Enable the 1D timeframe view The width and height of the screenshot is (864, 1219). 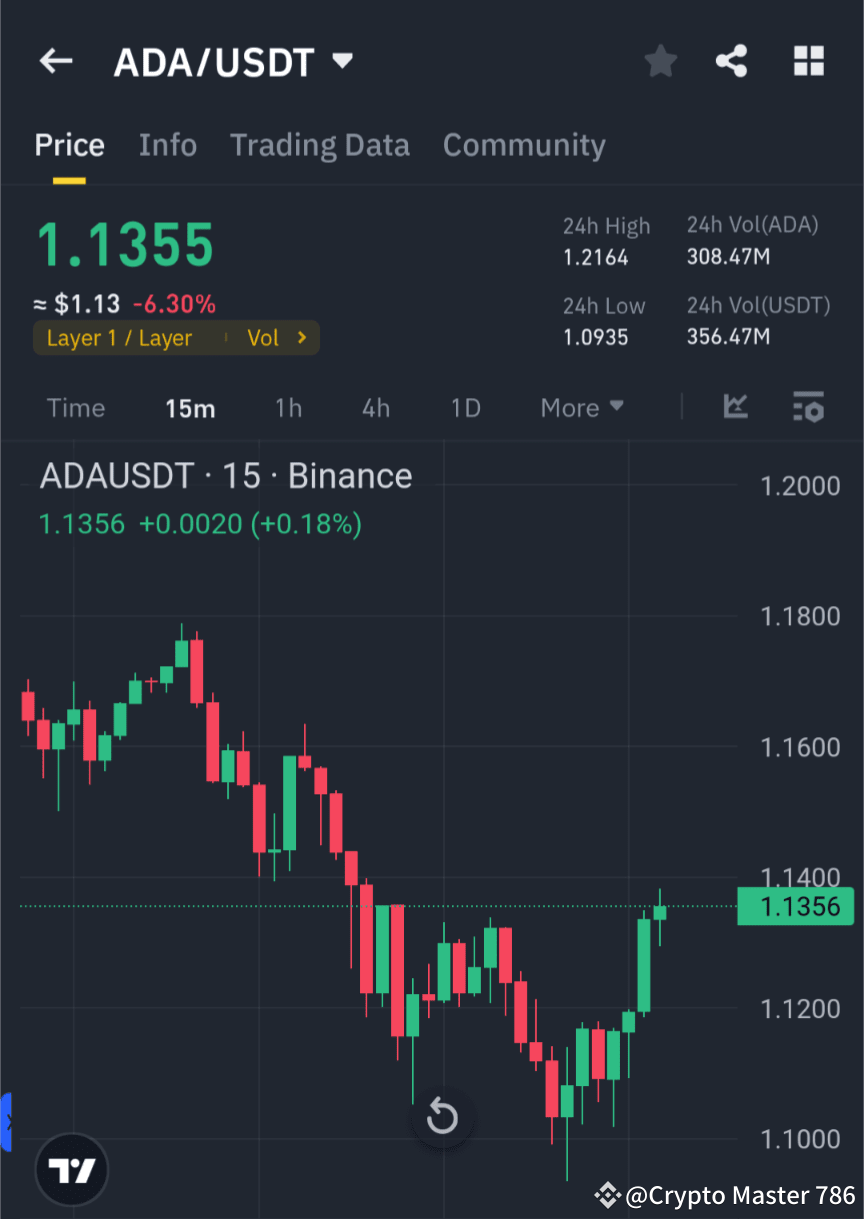coord(465,407)
